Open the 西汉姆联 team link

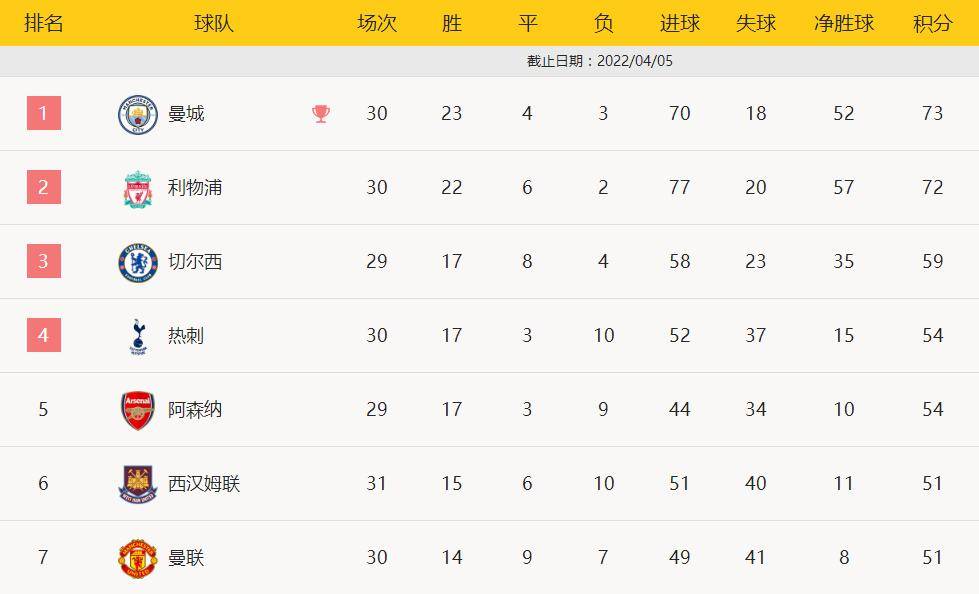(x=204, y=484)
